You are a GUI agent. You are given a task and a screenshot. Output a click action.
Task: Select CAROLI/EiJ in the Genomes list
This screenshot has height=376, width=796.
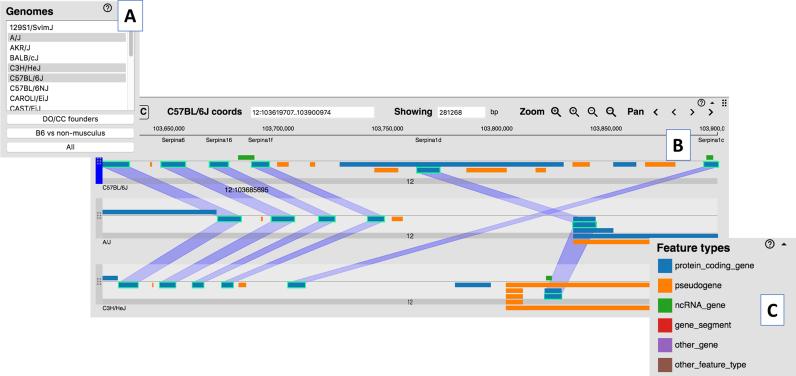[x=67, y=98]
